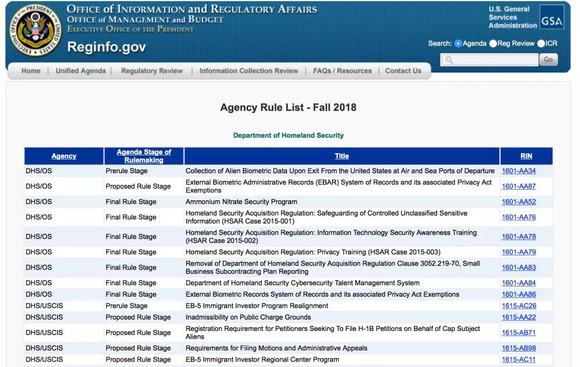Sort by Agenda Stage of Rulemaking header
Screen dimensions: 580x367
144,156
